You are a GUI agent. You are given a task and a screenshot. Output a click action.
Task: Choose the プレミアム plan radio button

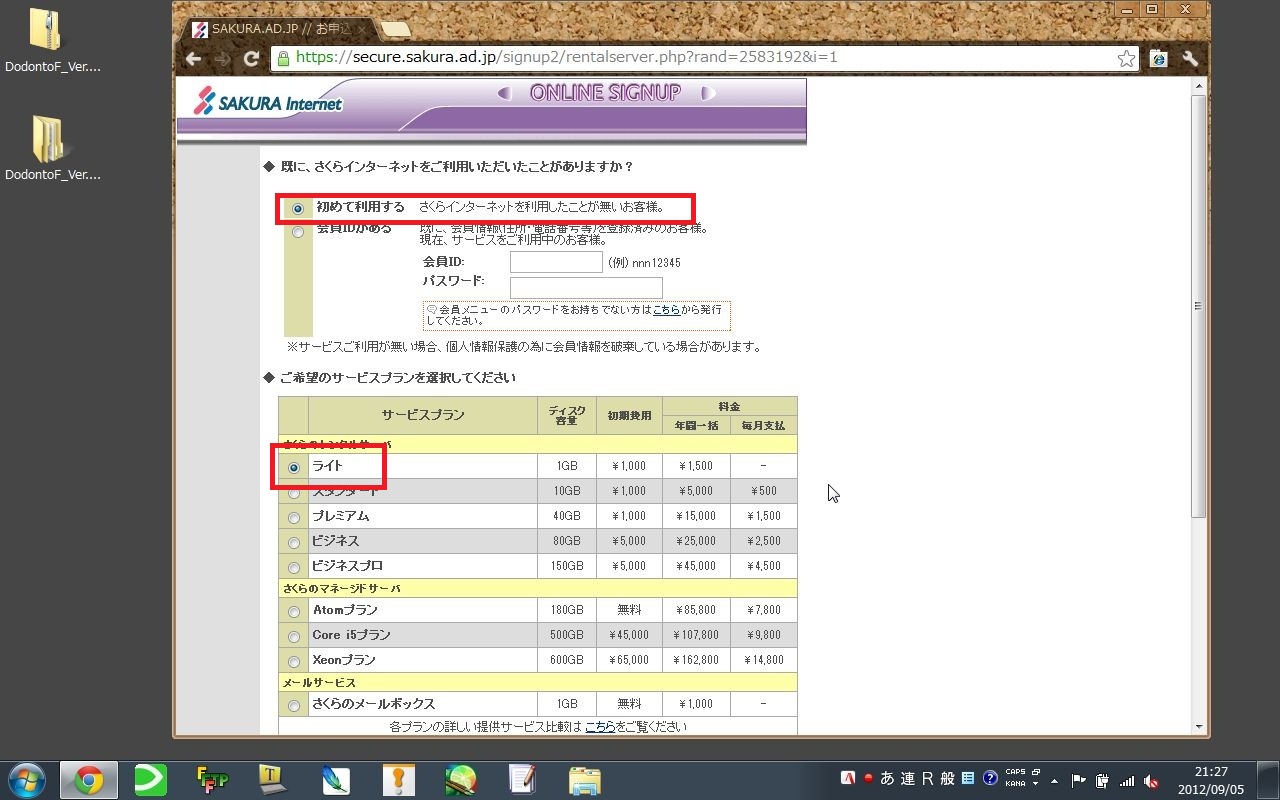(x=293, y=518)
